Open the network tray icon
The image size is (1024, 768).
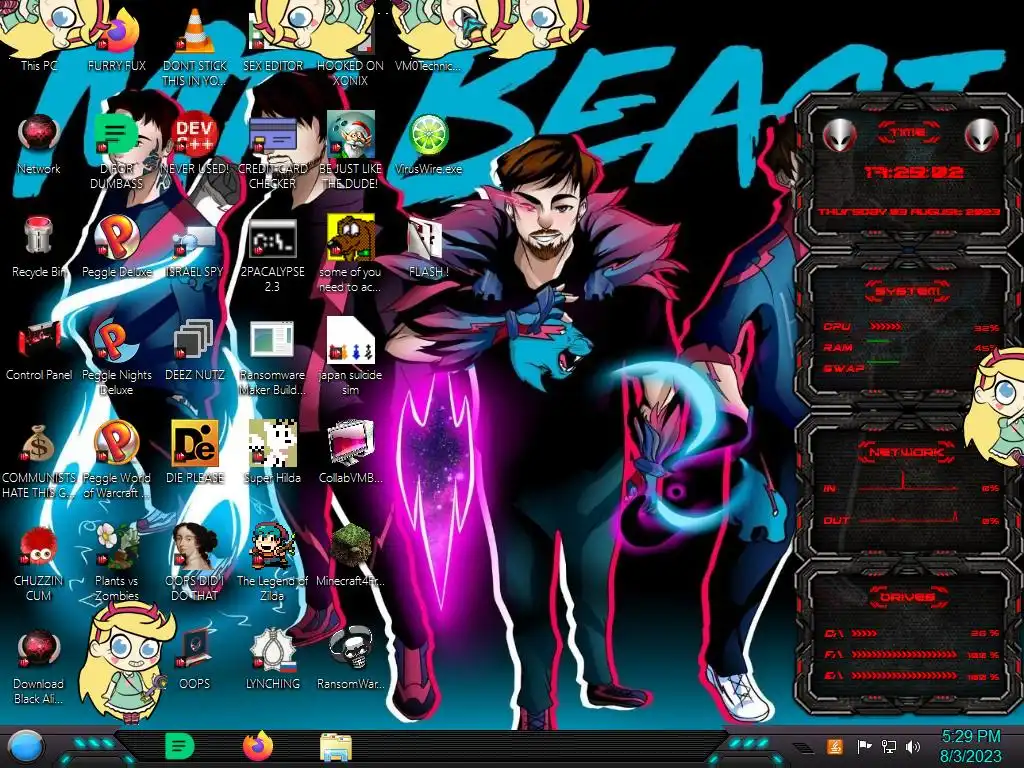[x=889, y=746]
